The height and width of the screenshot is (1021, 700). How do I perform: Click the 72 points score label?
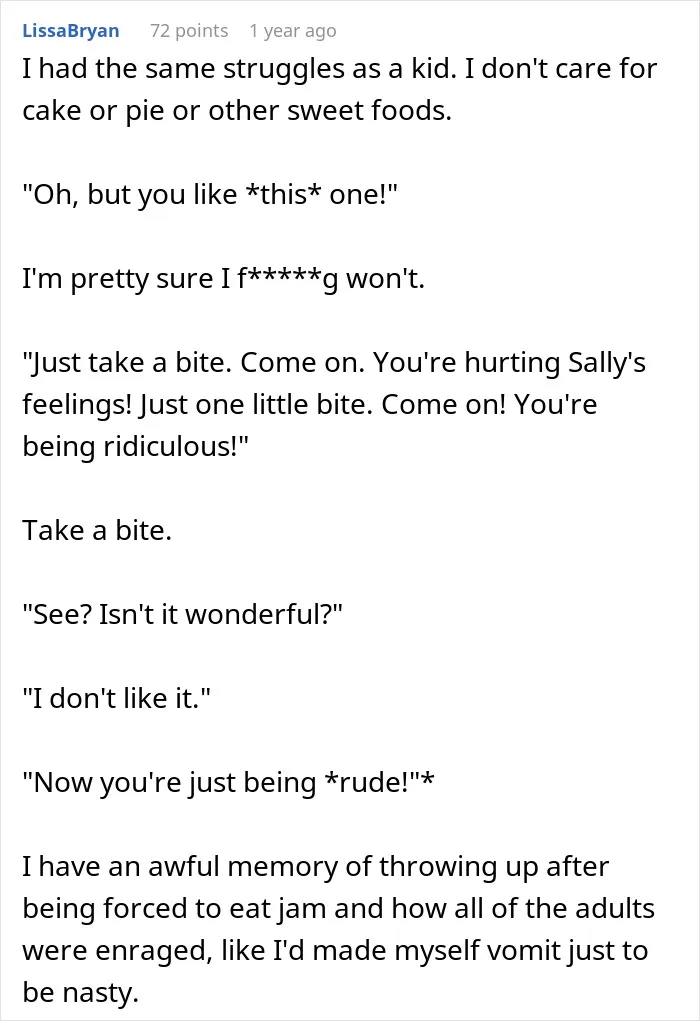click(189, 31)
